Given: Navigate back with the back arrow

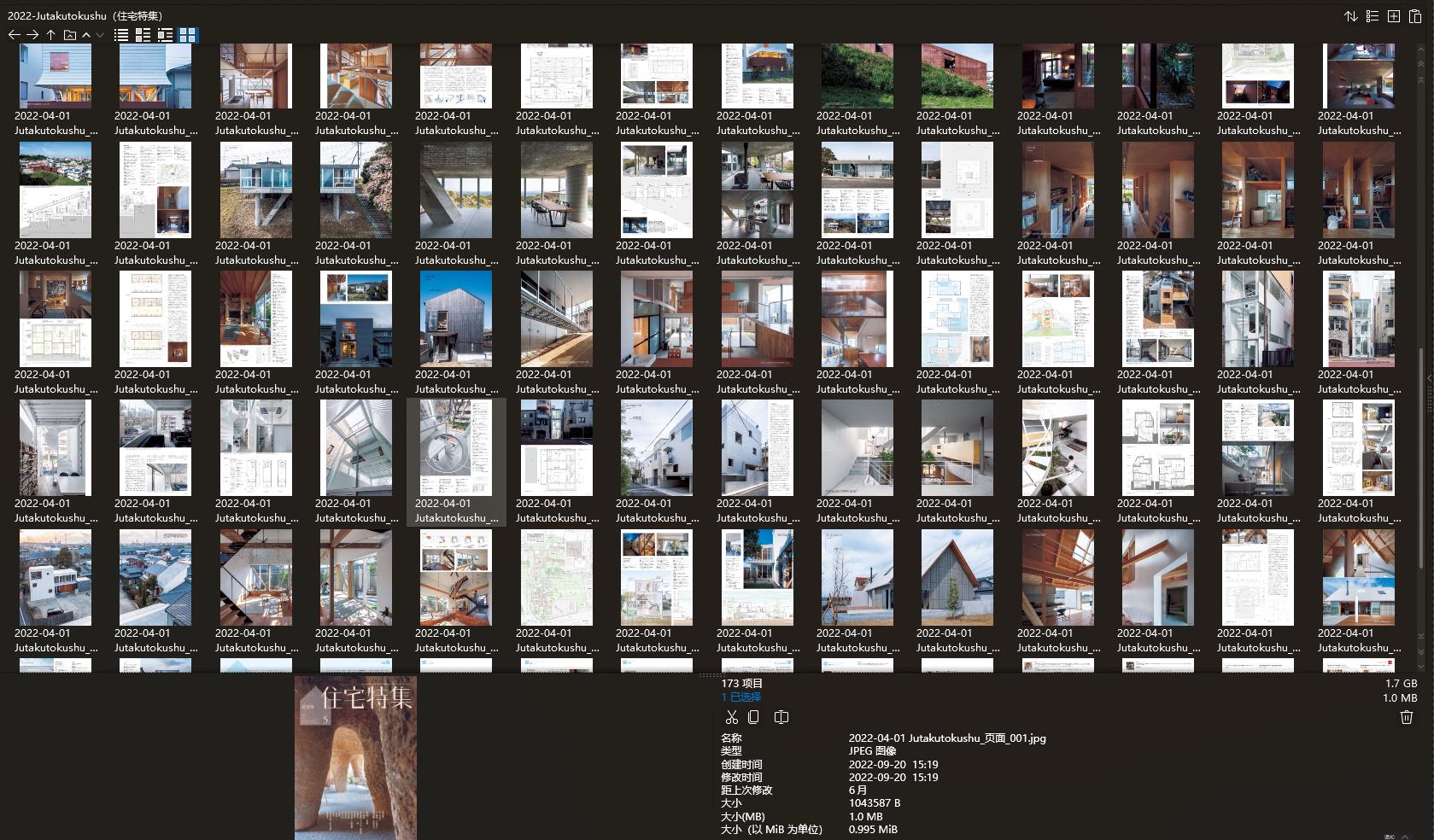Looking at the screenshot, I should point(14,35).
